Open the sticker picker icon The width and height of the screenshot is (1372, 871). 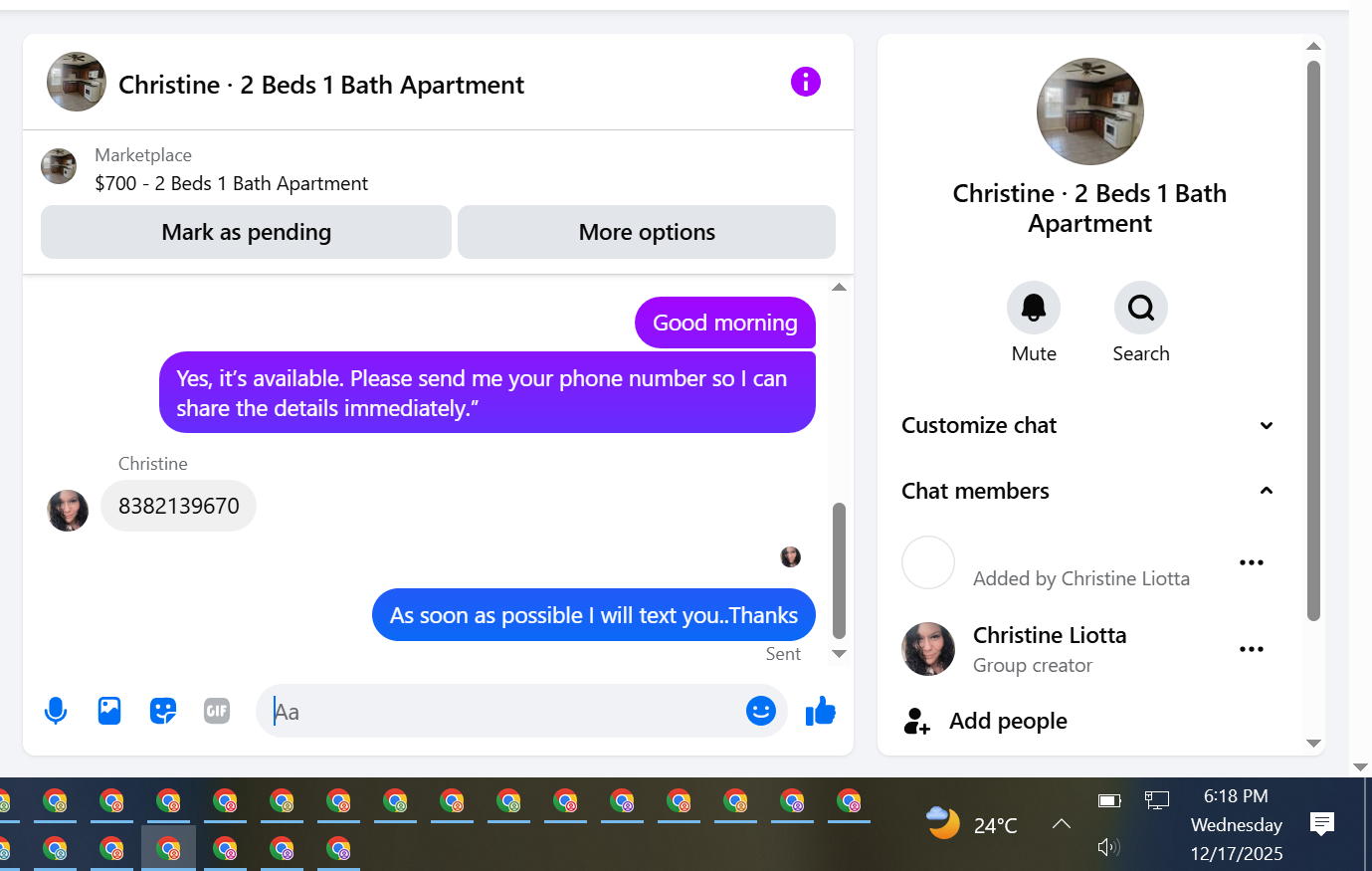pos(163,711)
